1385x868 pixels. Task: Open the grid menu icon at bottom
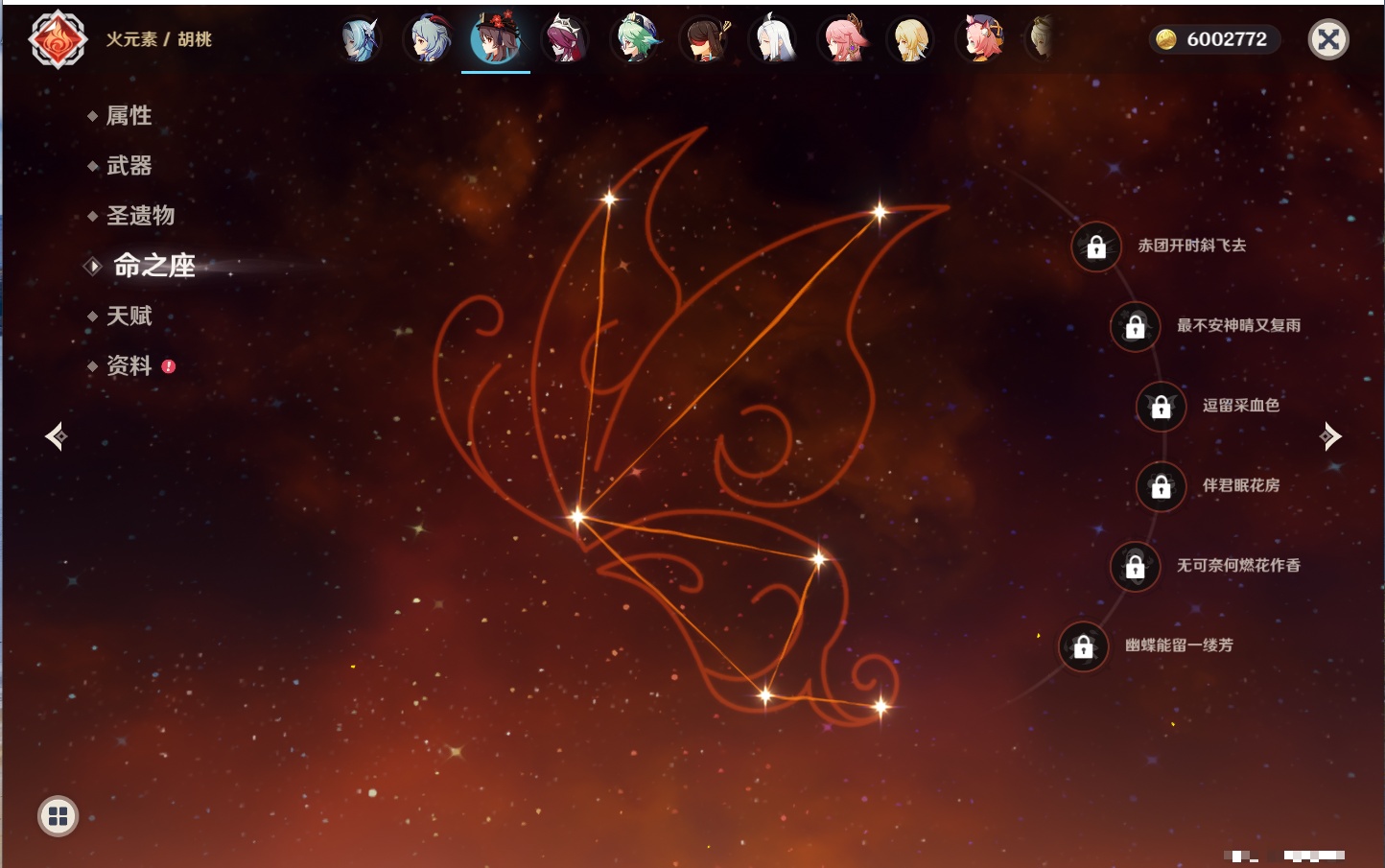click(x=58, y=816)
